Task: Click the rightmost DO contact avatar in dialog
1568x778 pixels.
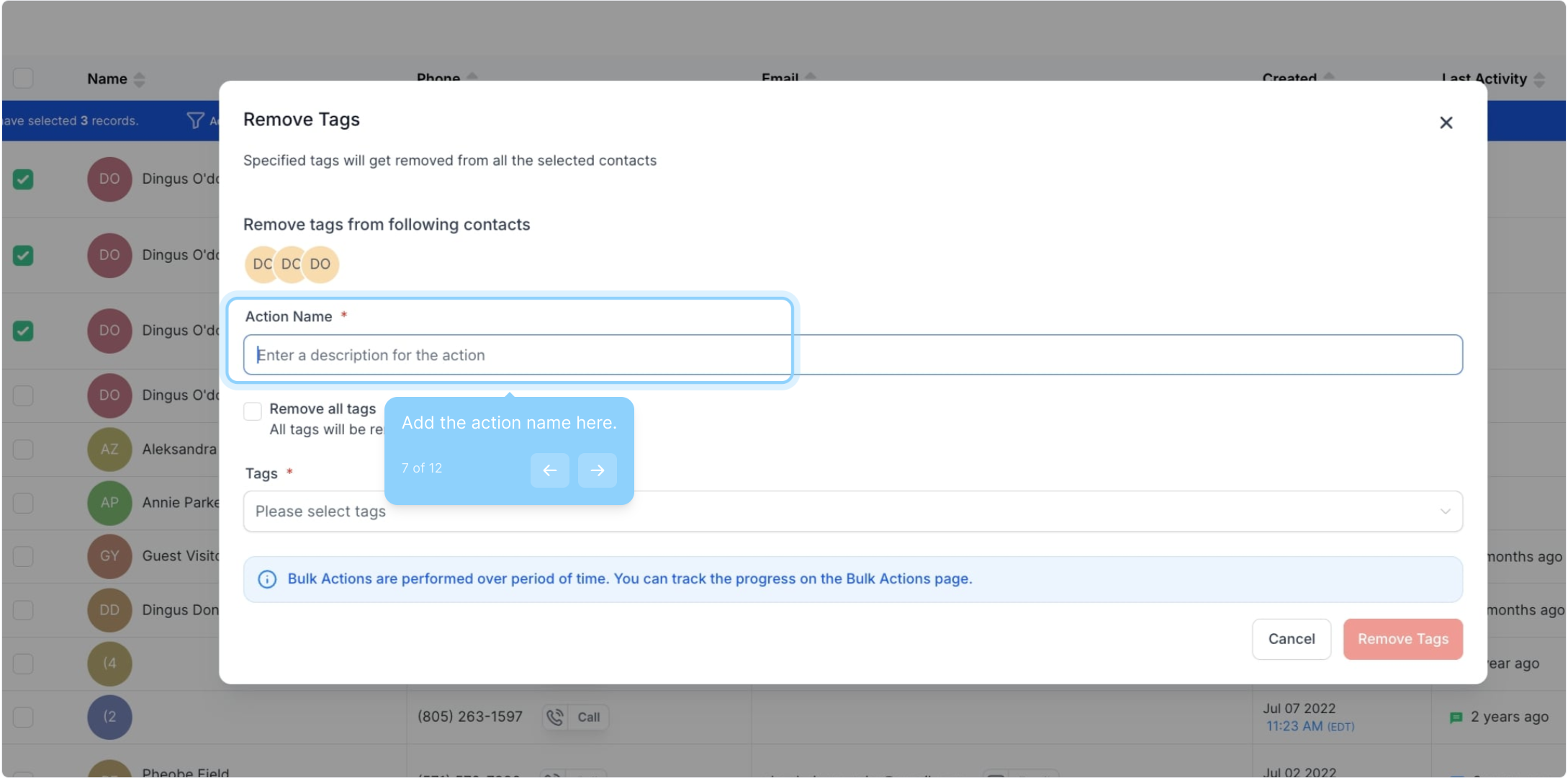Action: (x=321, y=264)
